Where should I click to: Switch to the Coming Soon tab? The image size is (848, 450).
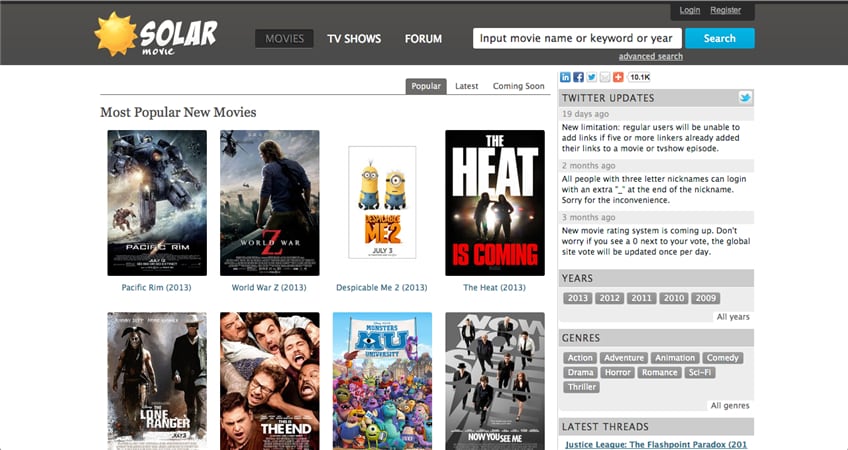pyautogui.click(x=518, y=86)
